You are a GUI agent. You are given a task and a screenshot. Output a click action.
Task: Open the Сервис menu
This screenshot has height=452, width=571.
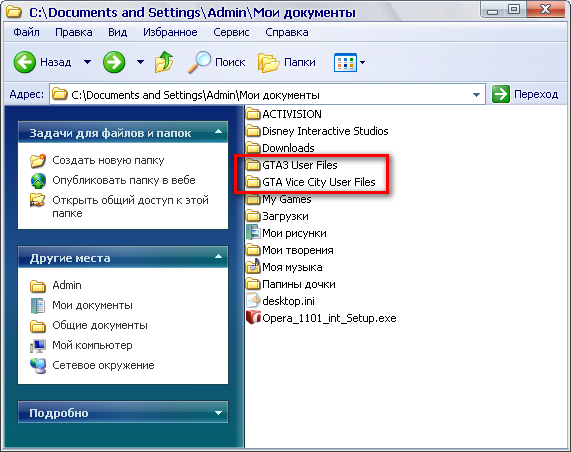coord(231,32)
